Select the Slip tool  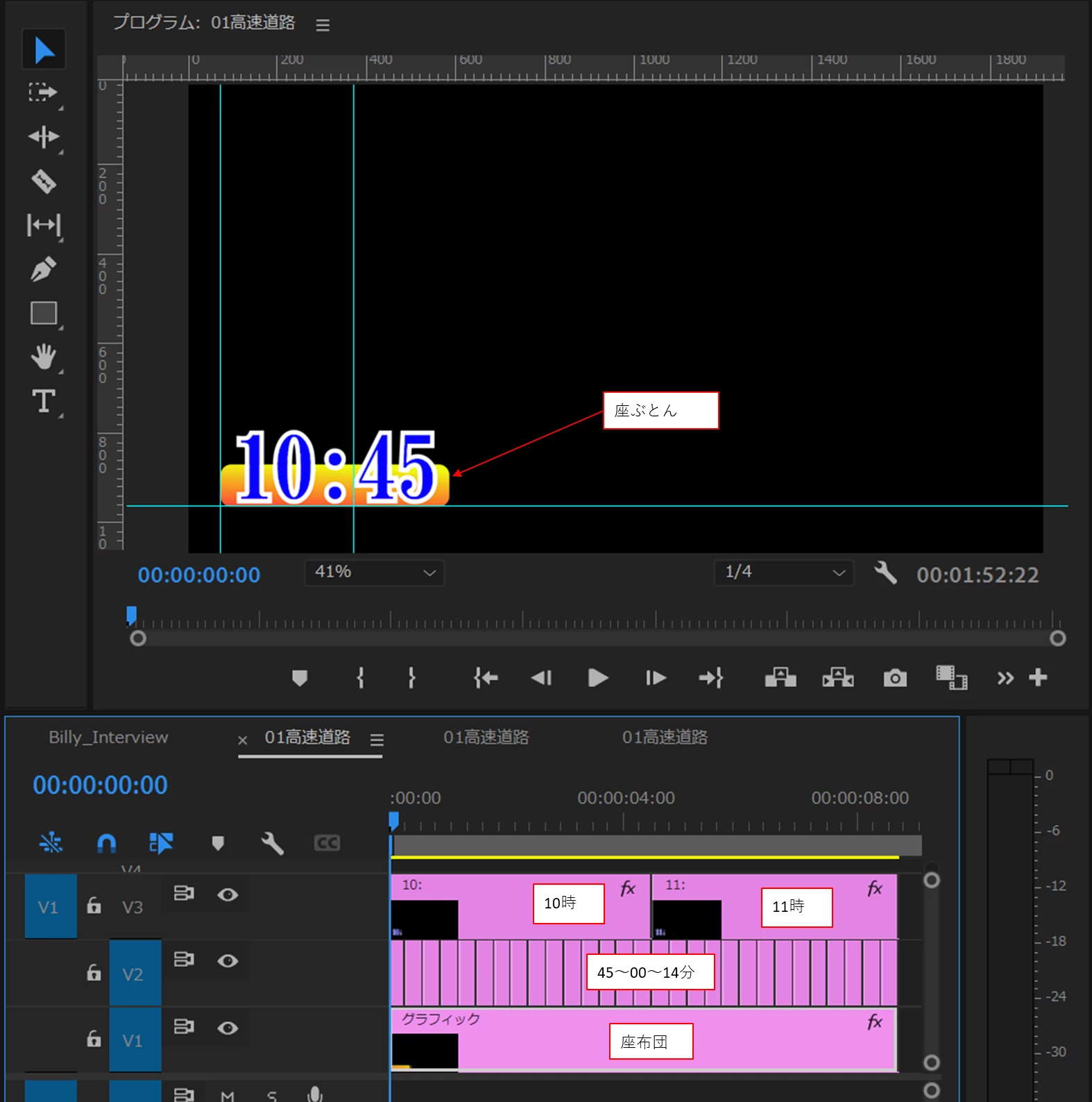pyautogui.click(x=44, y=225)
